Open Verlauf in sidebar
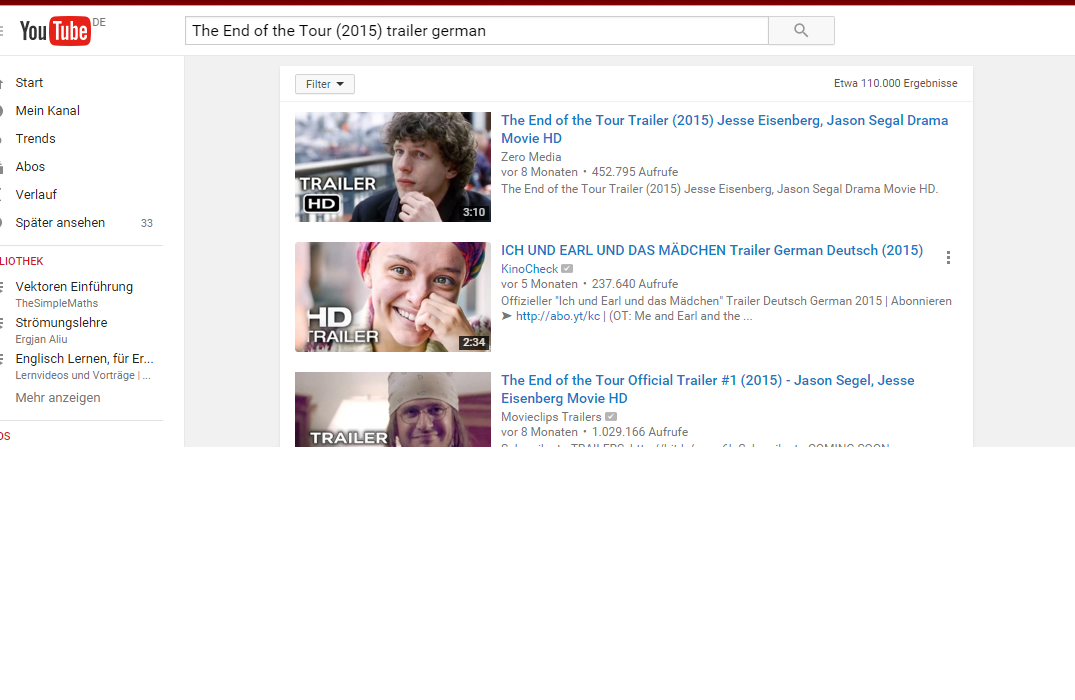 coord(36,195)
